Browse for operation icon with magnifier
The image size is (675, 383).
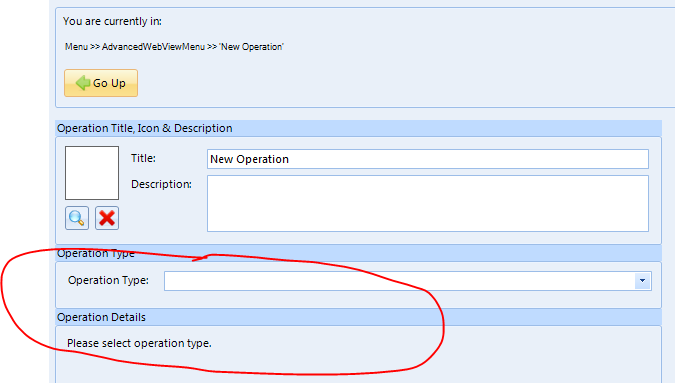77,218
